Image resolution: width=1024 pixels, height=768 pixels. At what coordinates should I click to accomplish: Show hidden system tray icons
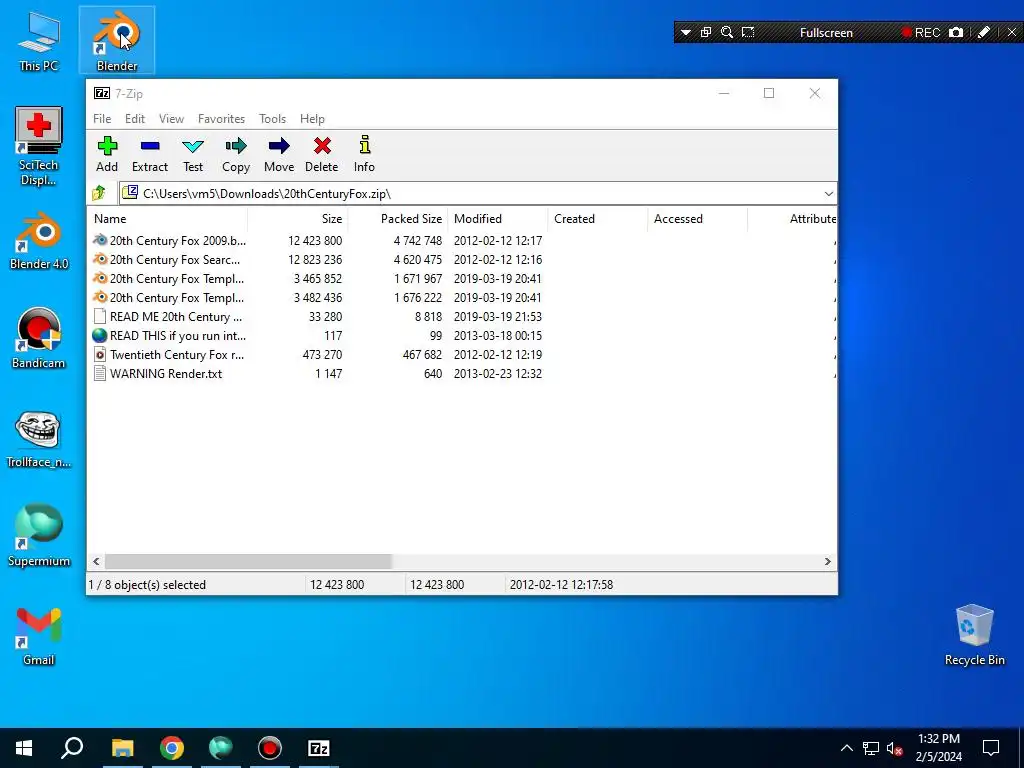pyautogui.click(x=846, y=748)
